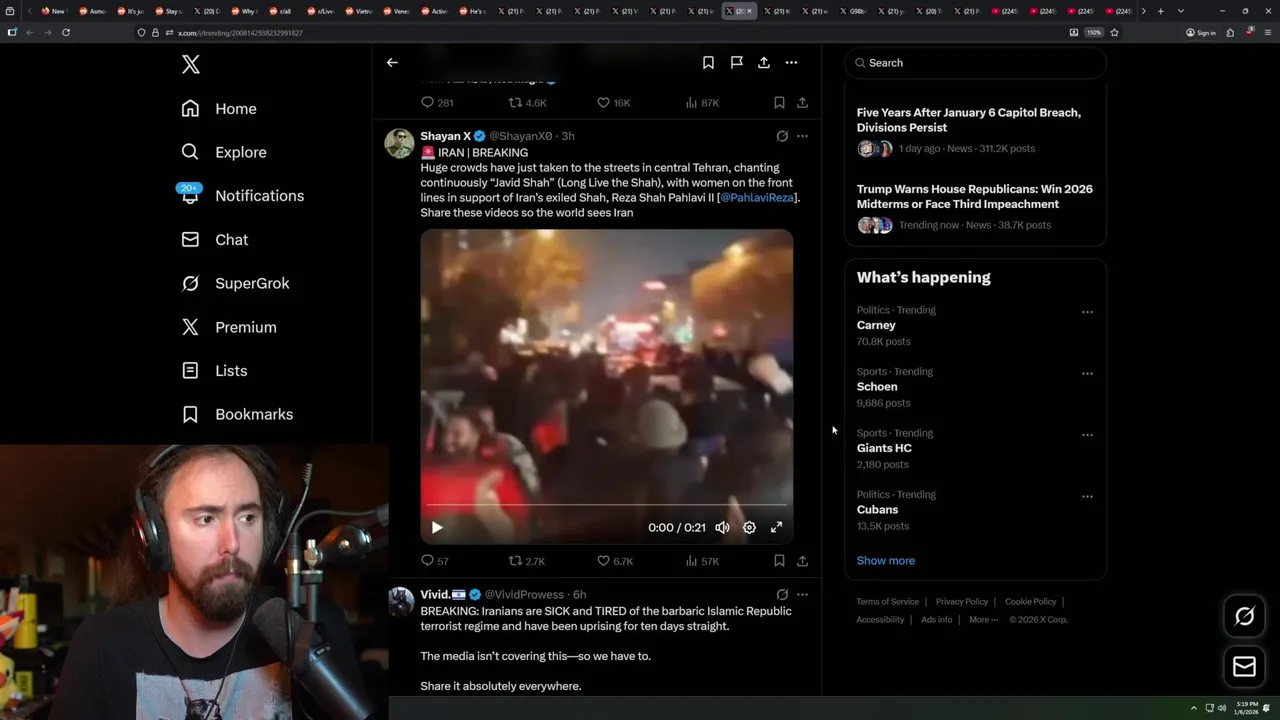
Task: More options for Cubans trend
Action: click(x=1087, y=497)
